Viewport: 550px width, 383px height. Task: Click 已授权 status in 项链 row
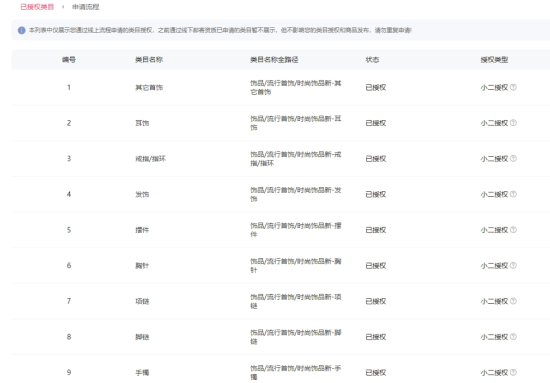tap(376, 301)
